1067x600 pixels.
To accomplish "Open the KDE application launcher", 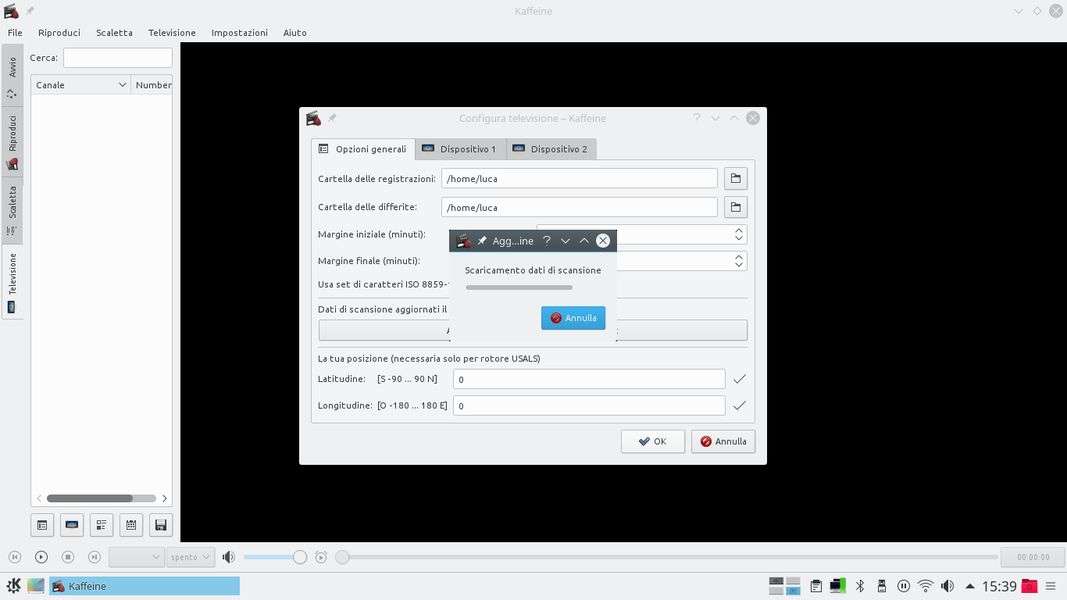I will (x=13, y=586).
